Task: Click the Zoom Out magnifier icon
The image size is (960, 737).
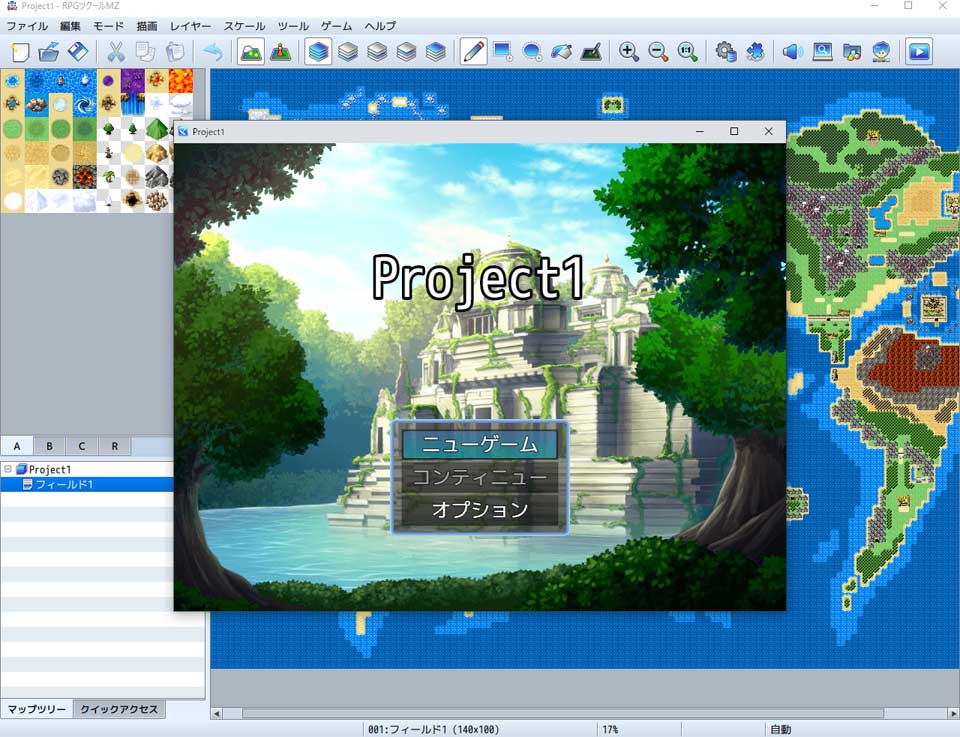Action: click(658, 51)
